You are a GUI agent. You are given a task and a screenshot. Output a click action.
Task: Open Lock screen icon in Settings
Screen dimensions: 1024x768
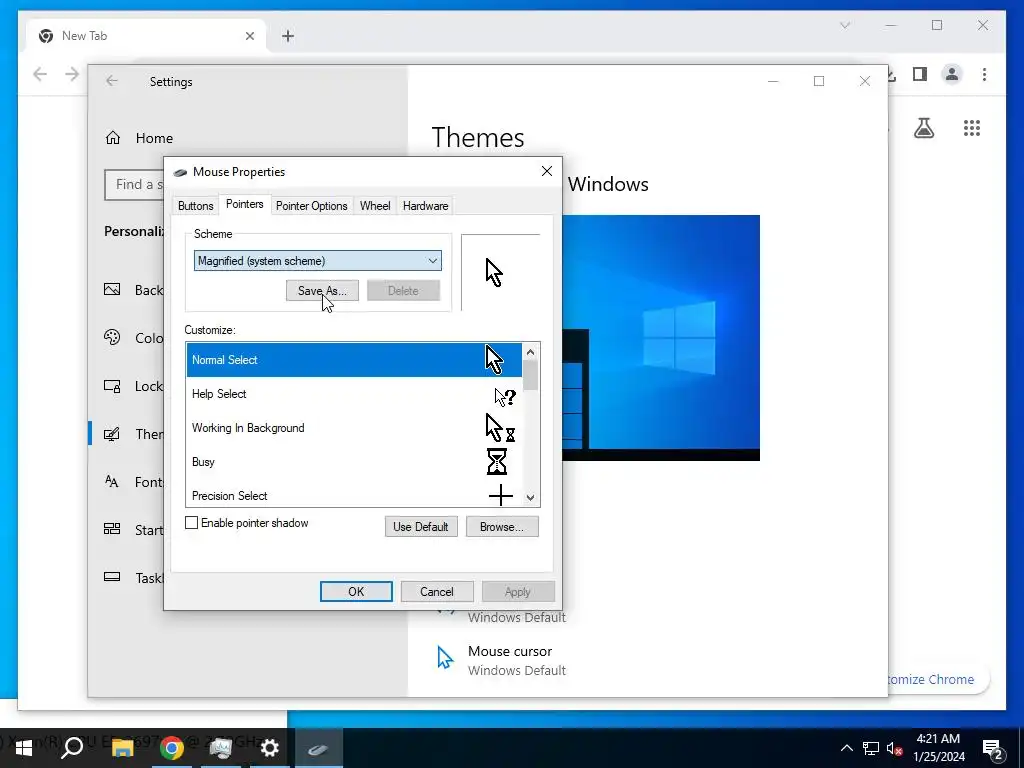(112, 386)
